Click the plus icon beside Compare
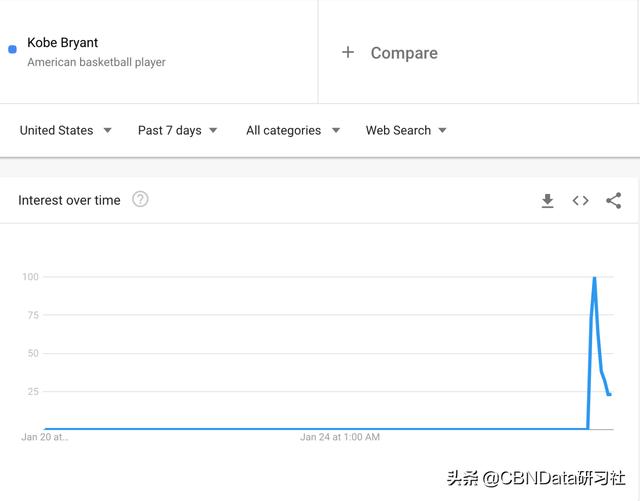The image size is (640, 501). 348,52
